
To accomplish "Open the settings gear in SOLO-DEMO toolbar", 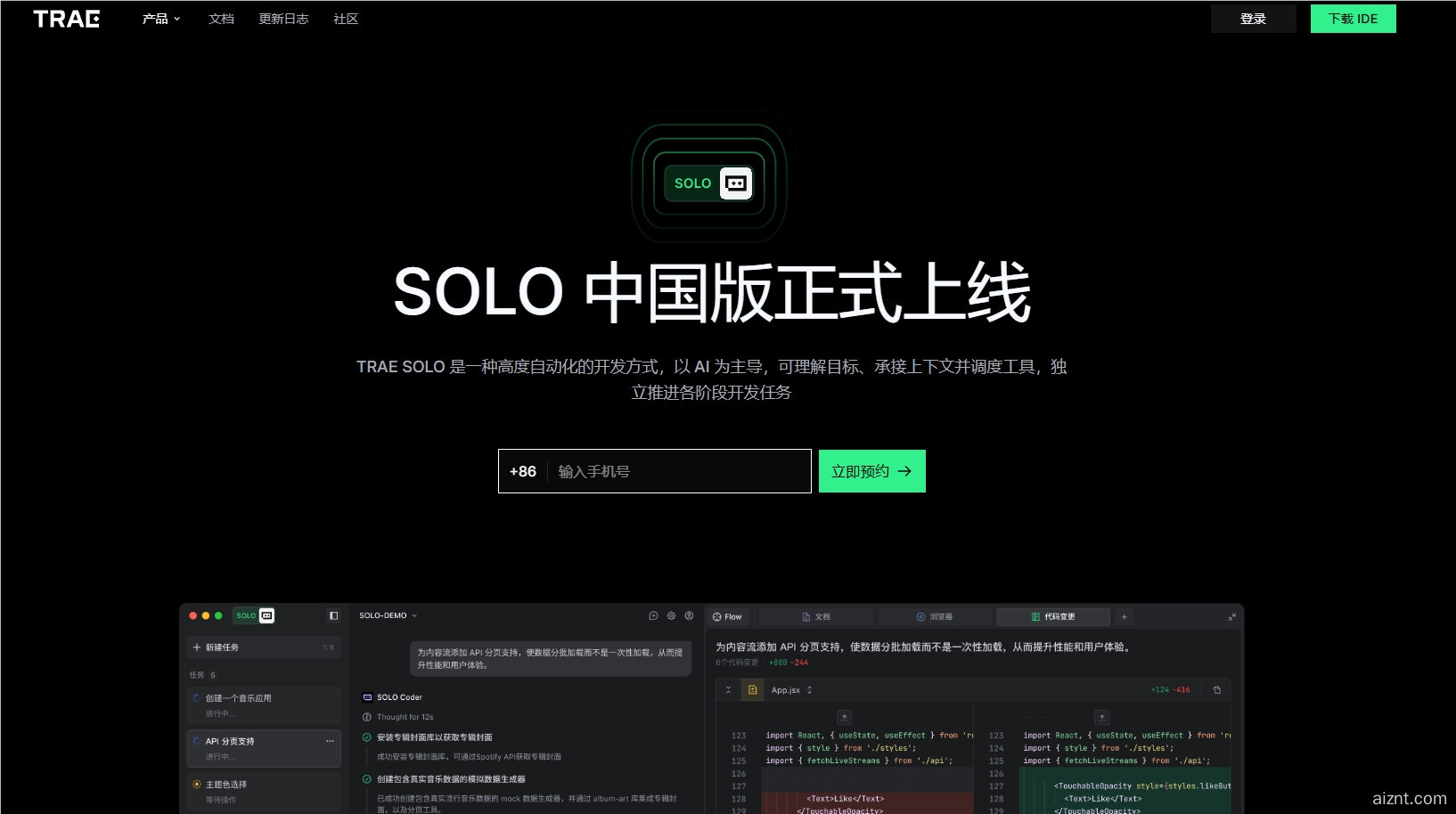I will pyautogui.click(x=671, y=615).
